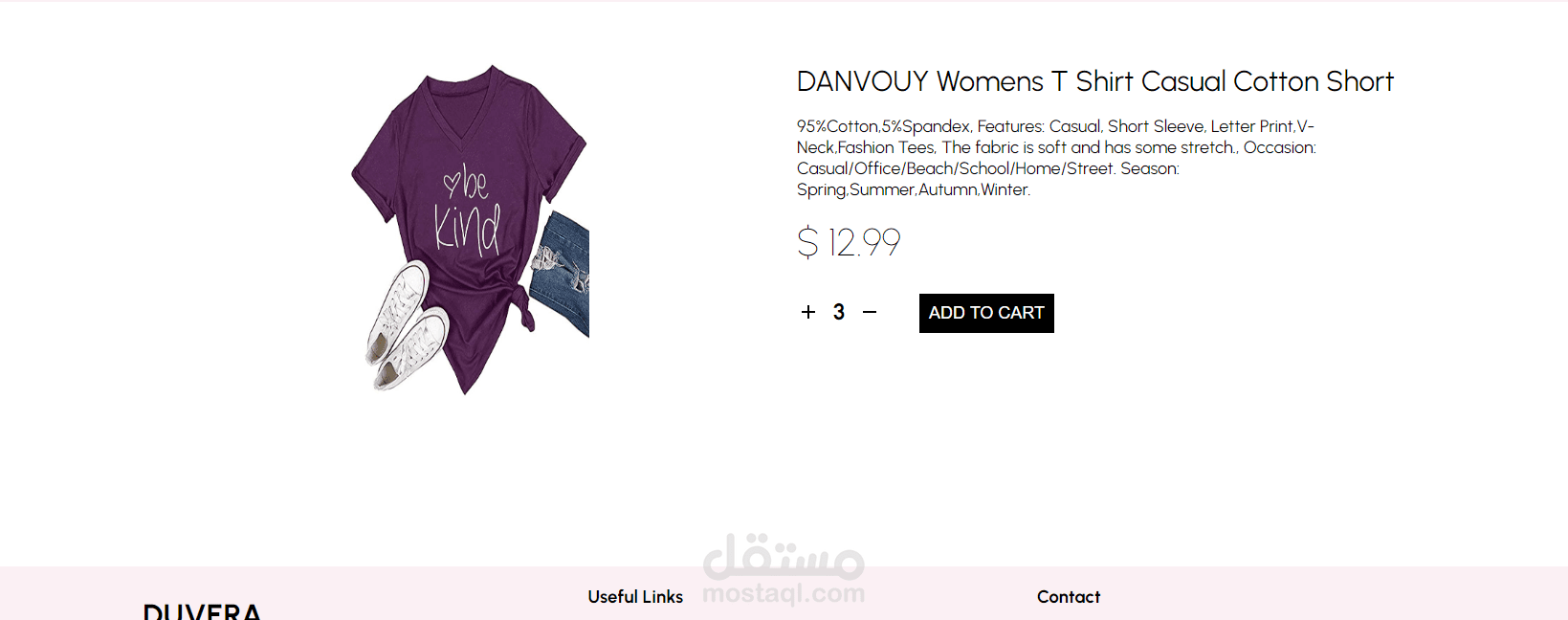Screen dimensions: 1568x620
Task: Click the white sneakers in product photo
Action: point(407,325)
